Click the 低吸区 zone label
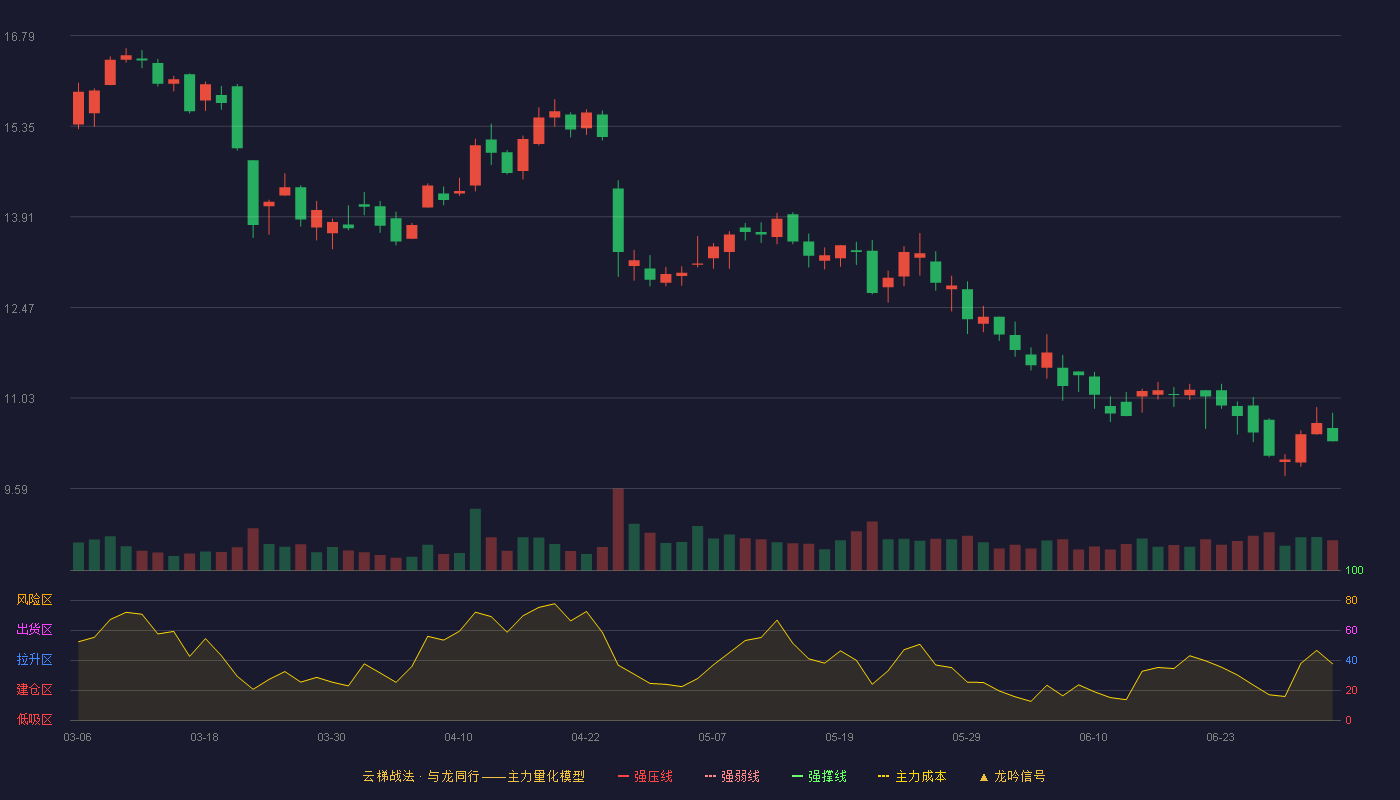The image size is (1400, 800). pos(34,719)
